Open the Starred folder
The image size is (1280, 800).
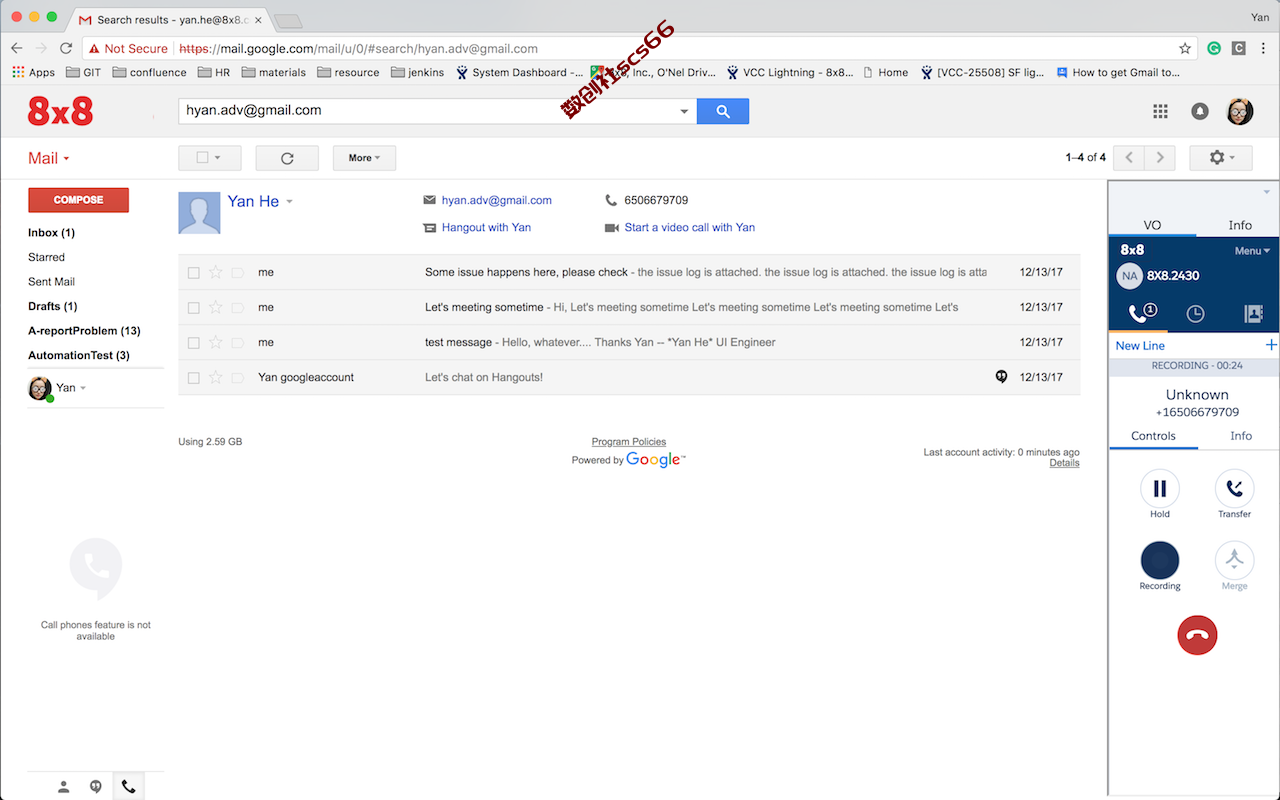pos(46,257)
